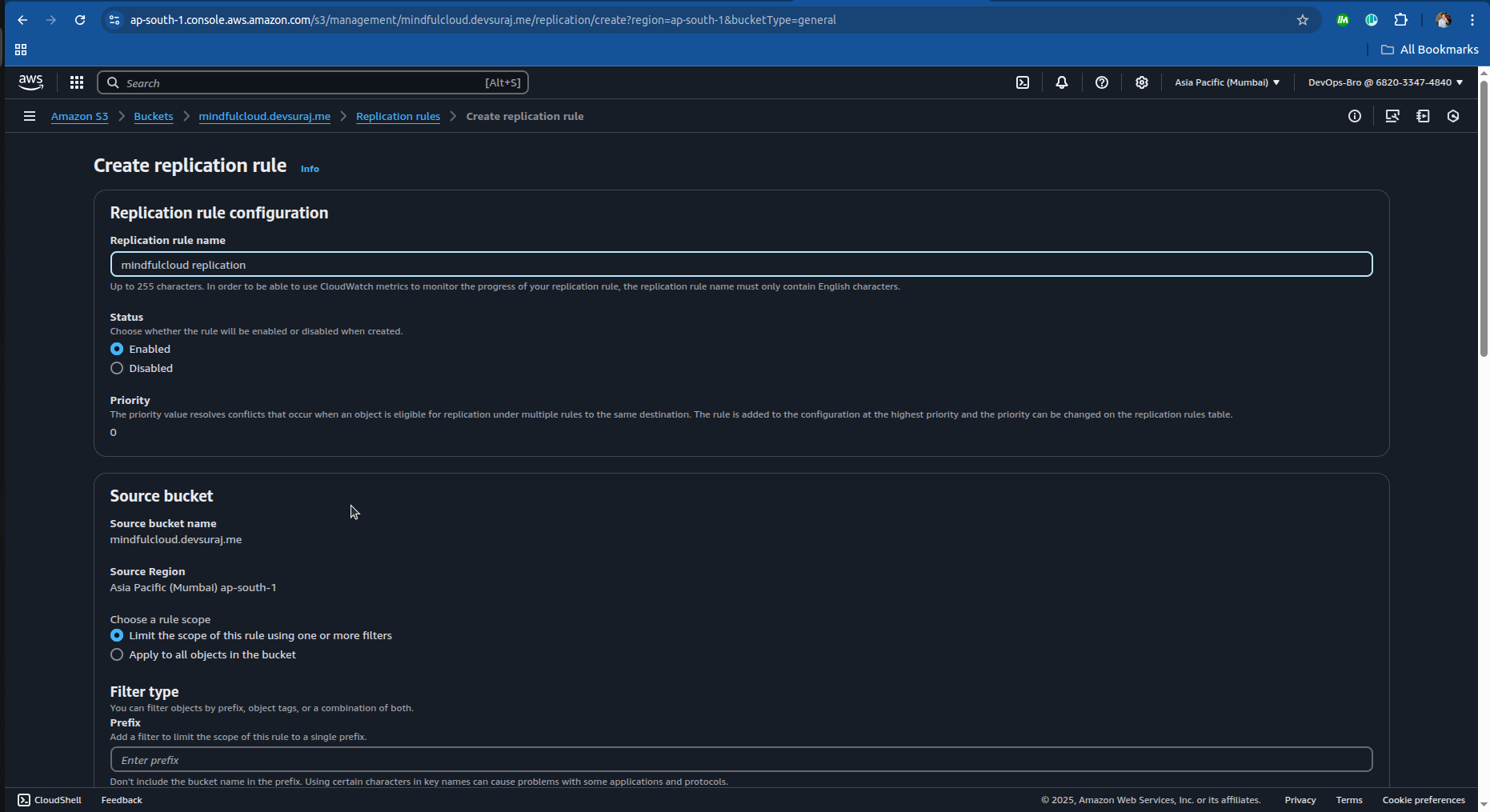Select the Enabled status radio button
The height and width of the screenshot is (812, 1490).
[117, 349]
